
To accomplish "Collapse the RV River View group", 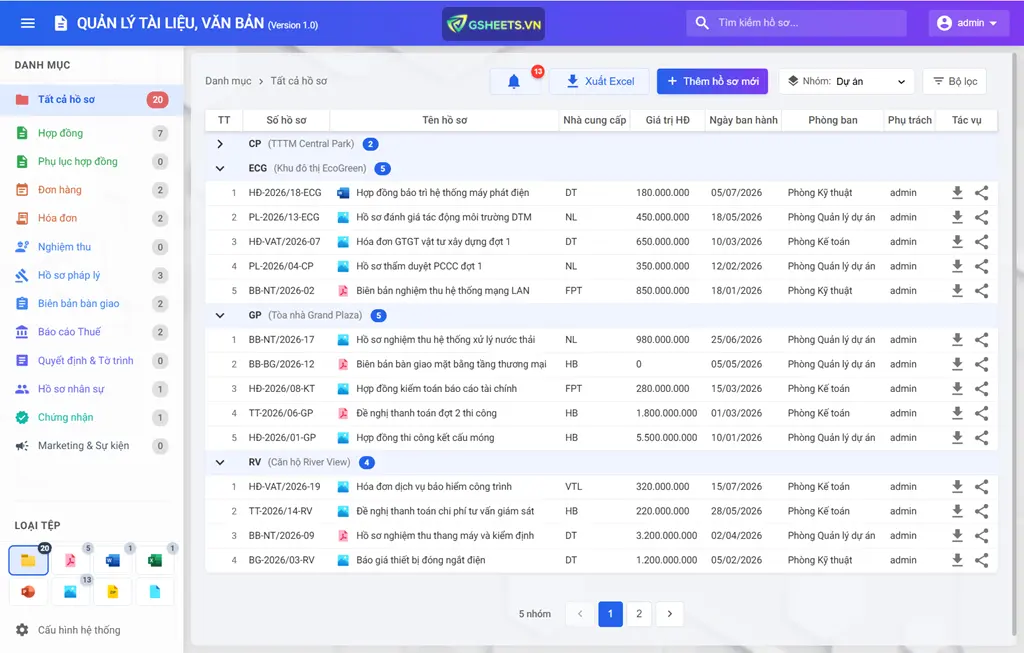I will pos(220,462).
